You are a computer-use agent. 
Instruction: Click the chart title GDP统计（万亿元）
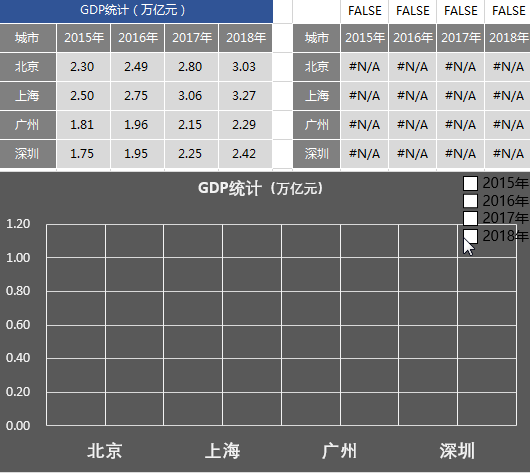pos(261,188)
